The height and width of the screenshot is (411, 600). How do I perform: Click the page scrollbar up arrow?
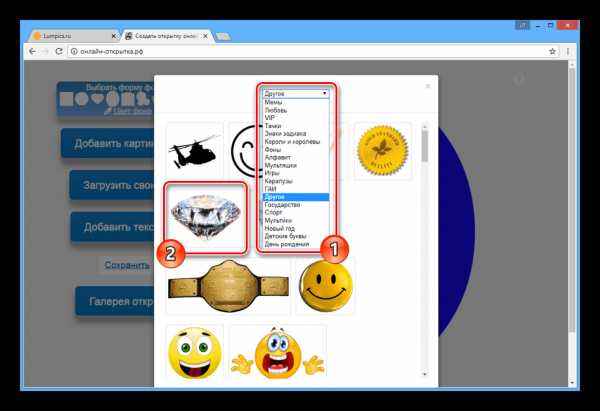point(572,64)
